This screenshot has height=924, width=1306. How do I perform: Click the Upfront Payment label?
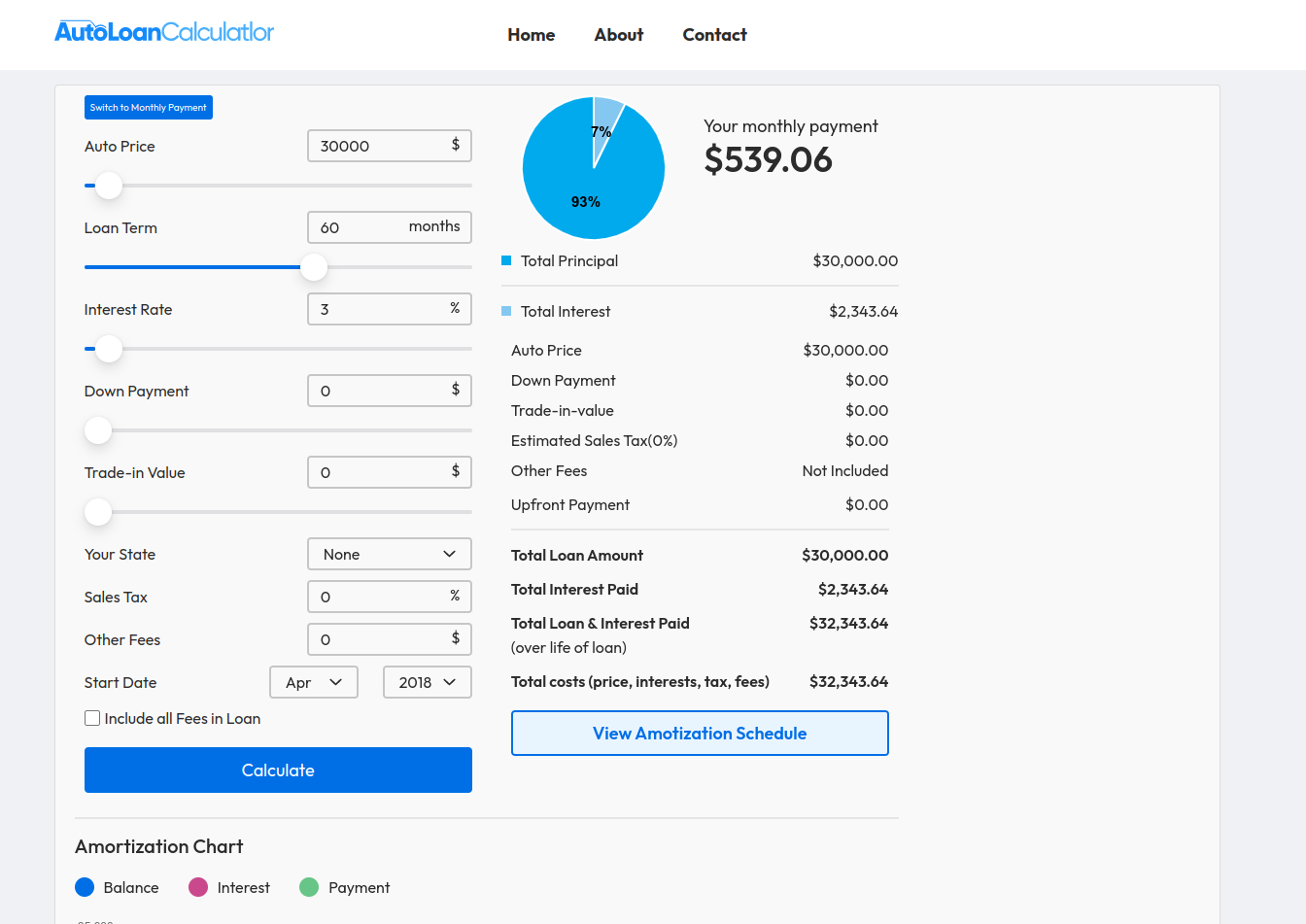[x=570, y=505]
